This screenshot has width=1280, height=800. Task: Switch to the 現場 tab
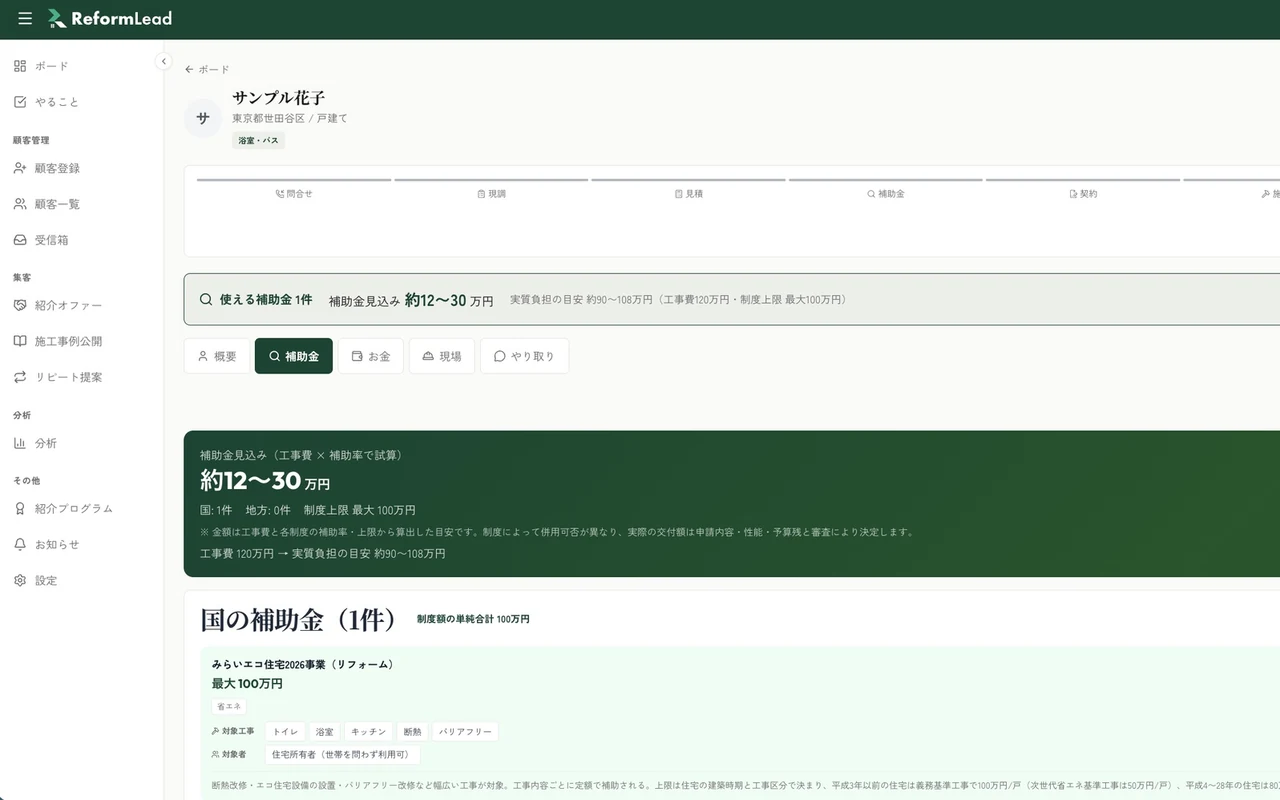(442, 356)
